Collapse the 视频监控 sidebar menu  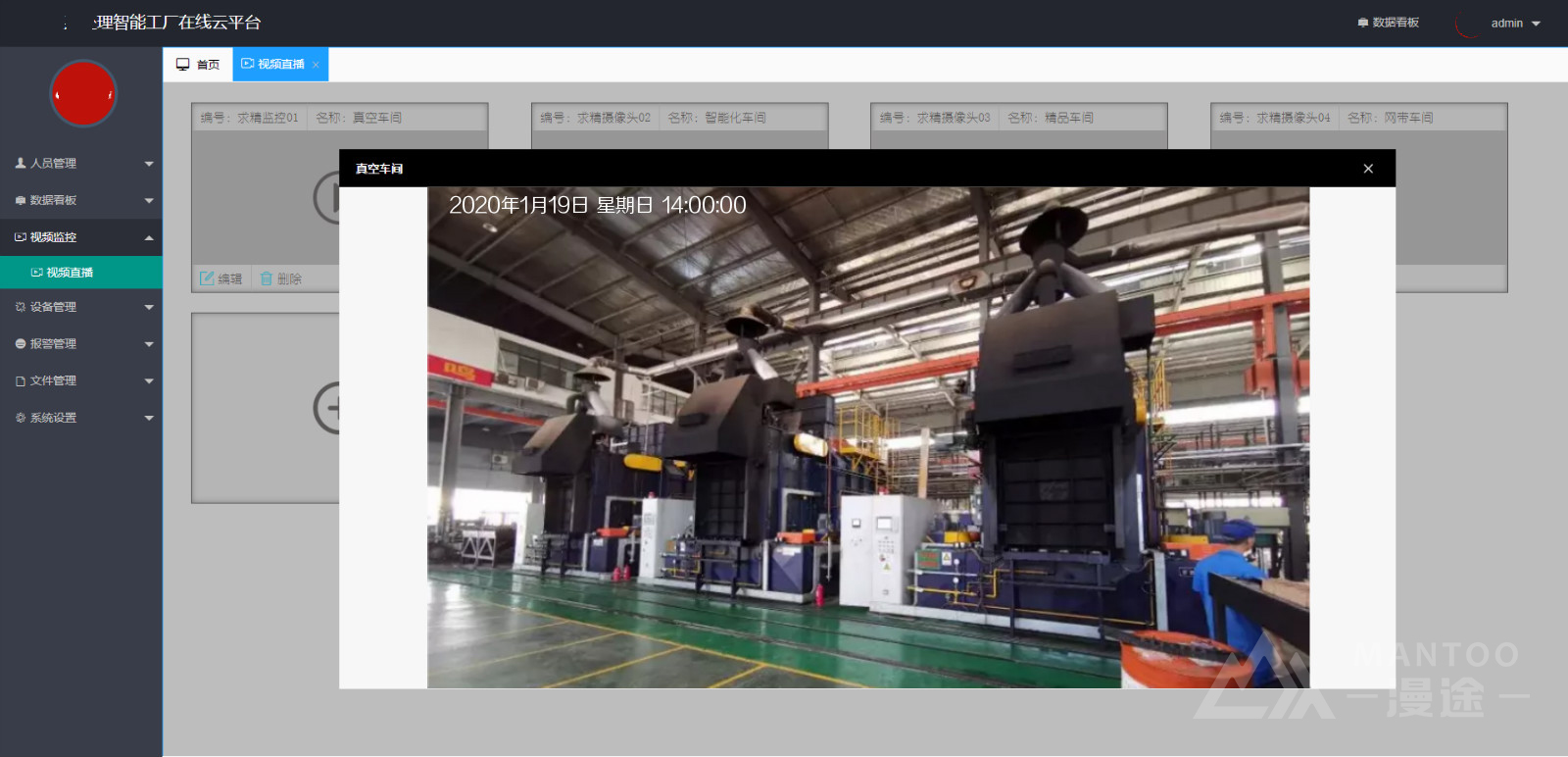[x=81, y=237]
